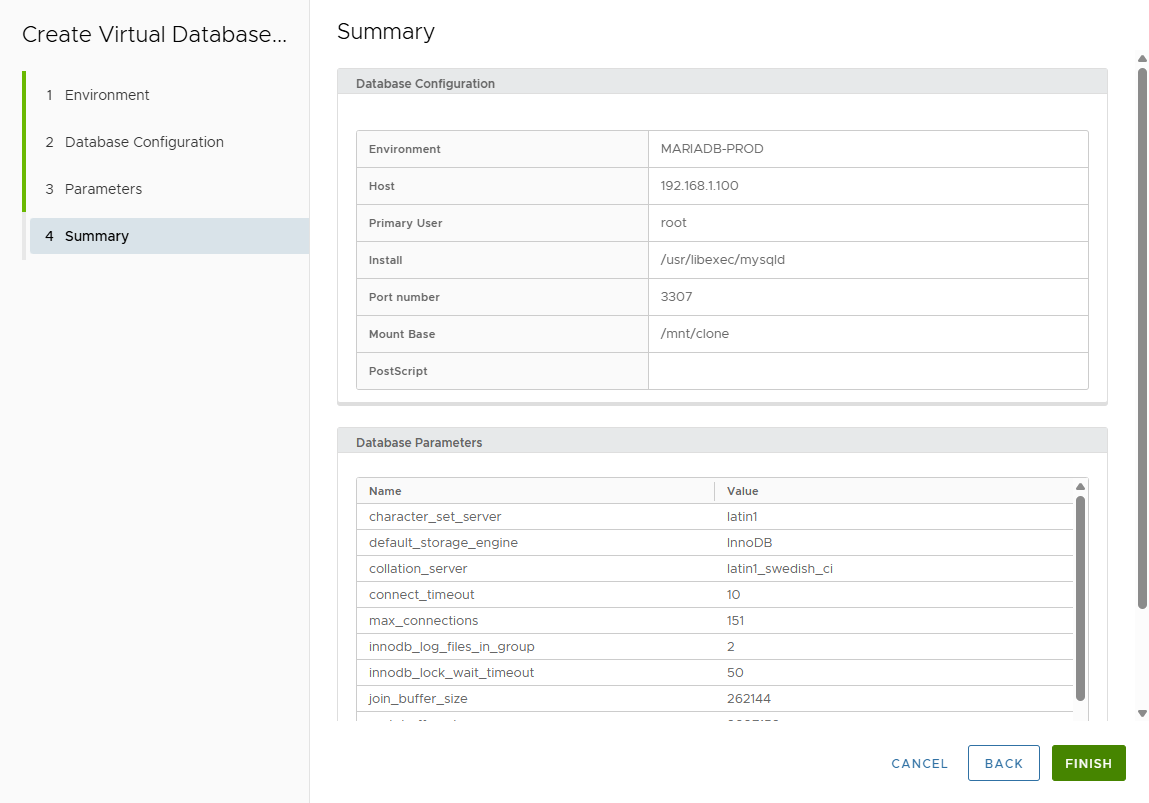This screenshot has width=1149, height=803.
Task: Jump to the Parameters wizard step
Action: point(103,189)
